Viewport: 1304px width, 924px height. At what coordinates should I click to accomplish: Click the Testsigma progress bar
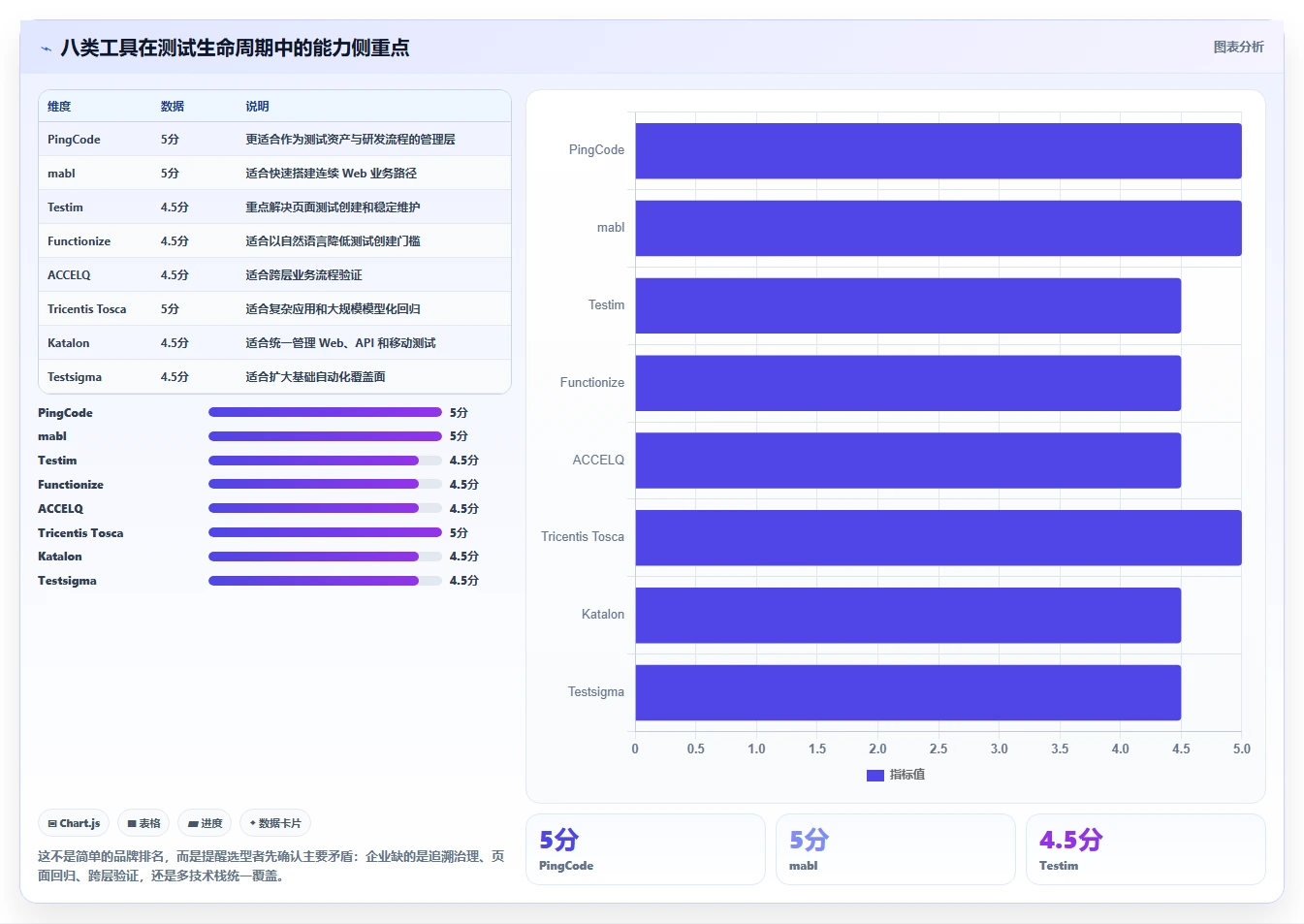coord(325,581)
